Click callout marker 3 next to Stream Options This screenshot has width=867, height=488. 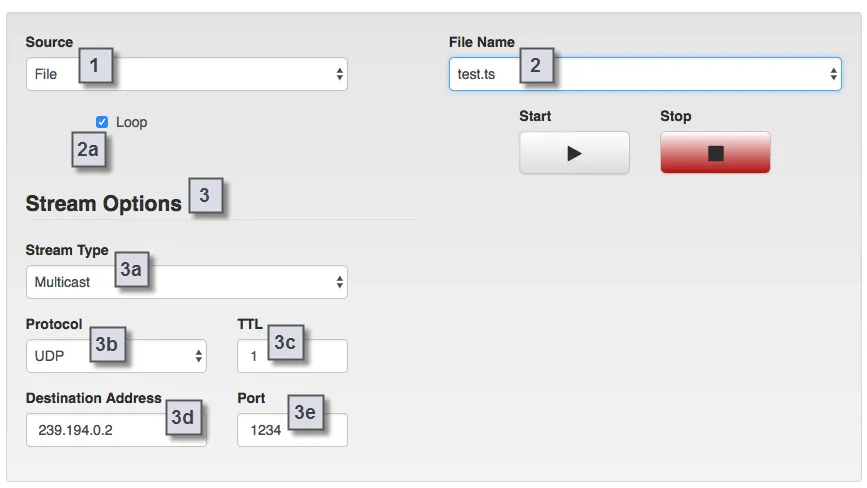tap(205, 195)
